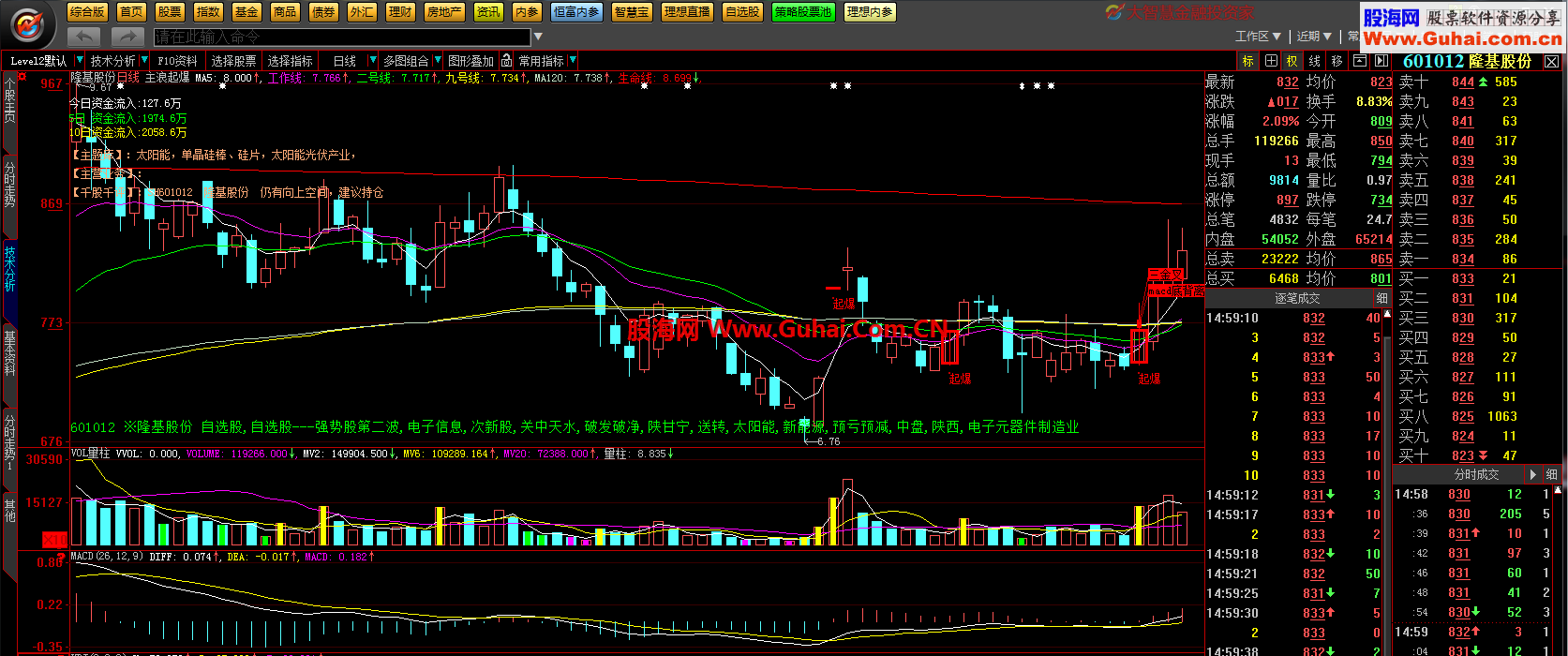Viewport: 1568px width, 656px height.
Task: Open the 商品 tab
Action: point(285,12)
